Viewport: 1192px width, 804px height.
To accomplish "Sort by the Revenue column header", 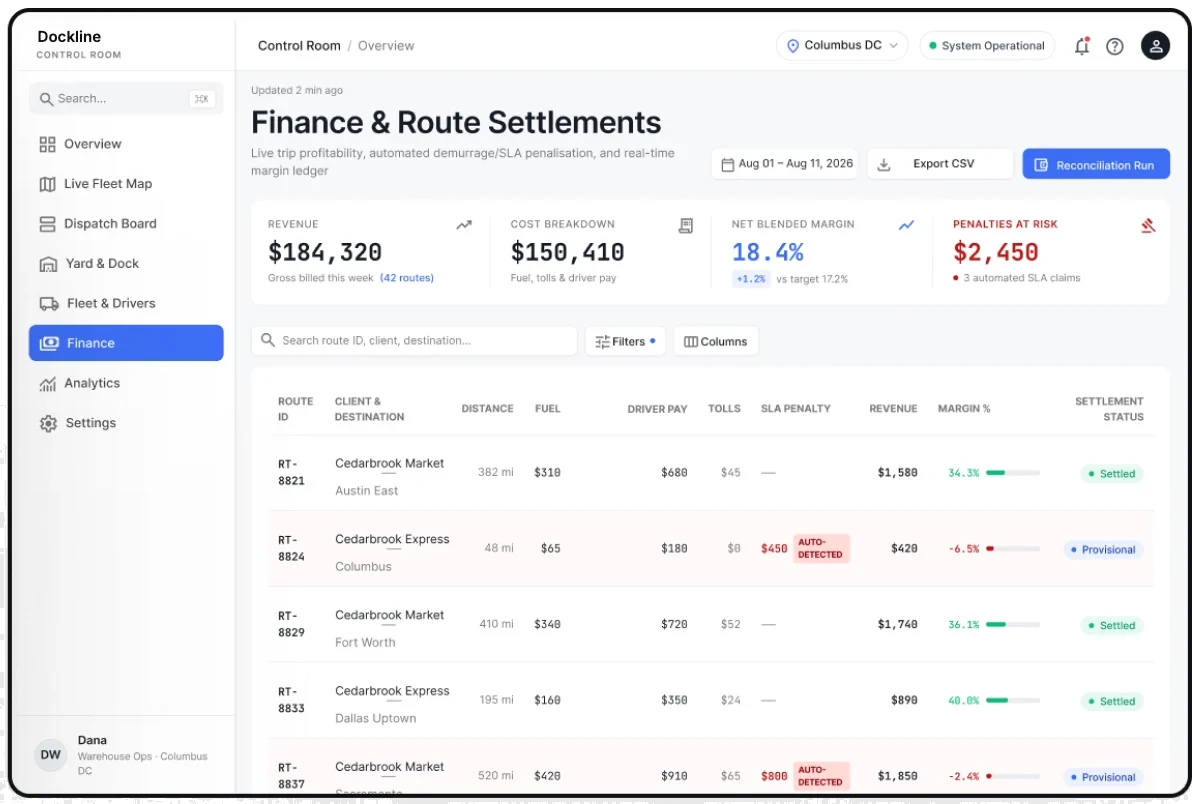I will click(x=893, y=409).
